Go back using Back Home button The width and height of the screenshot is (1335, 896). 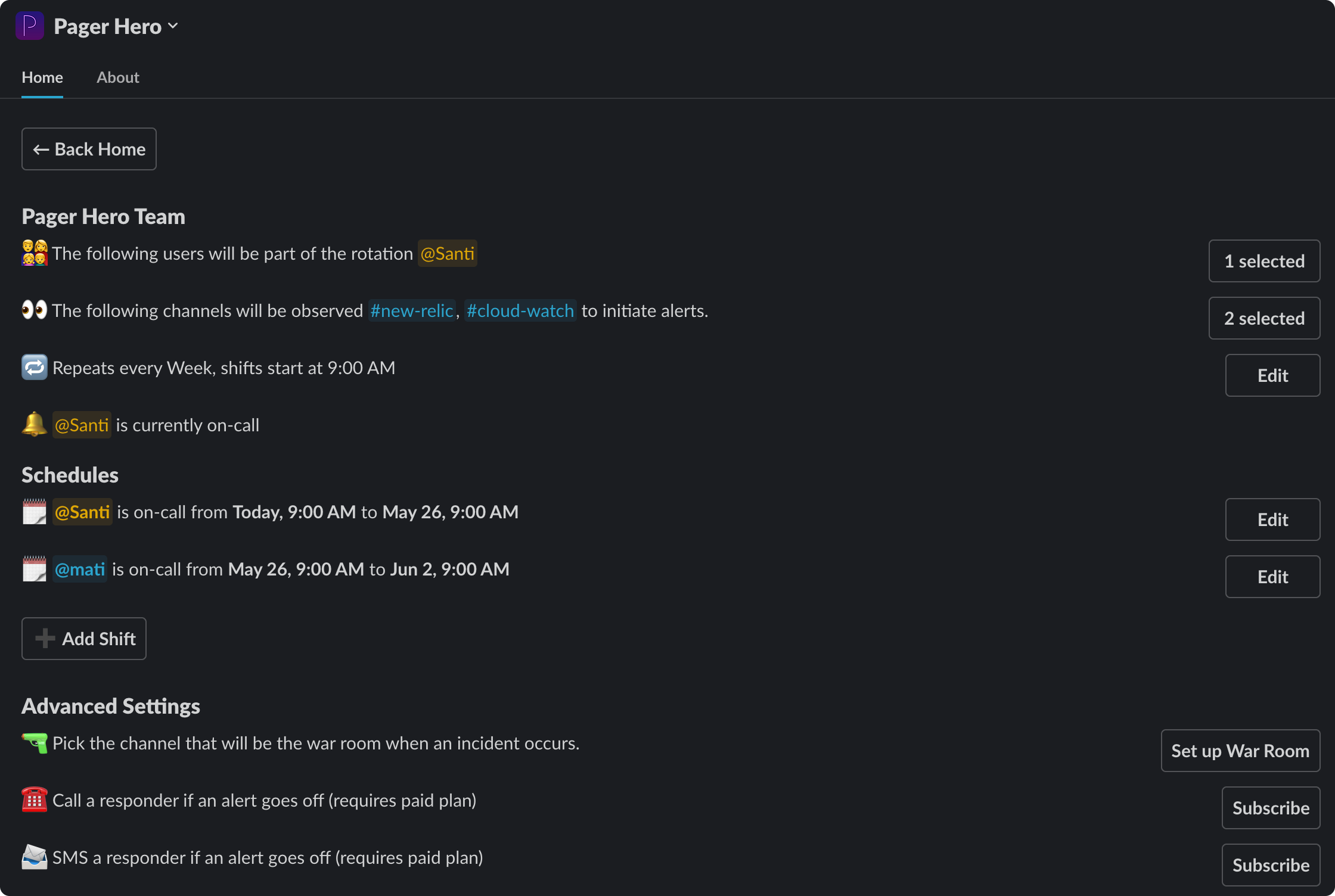[89, 149]
